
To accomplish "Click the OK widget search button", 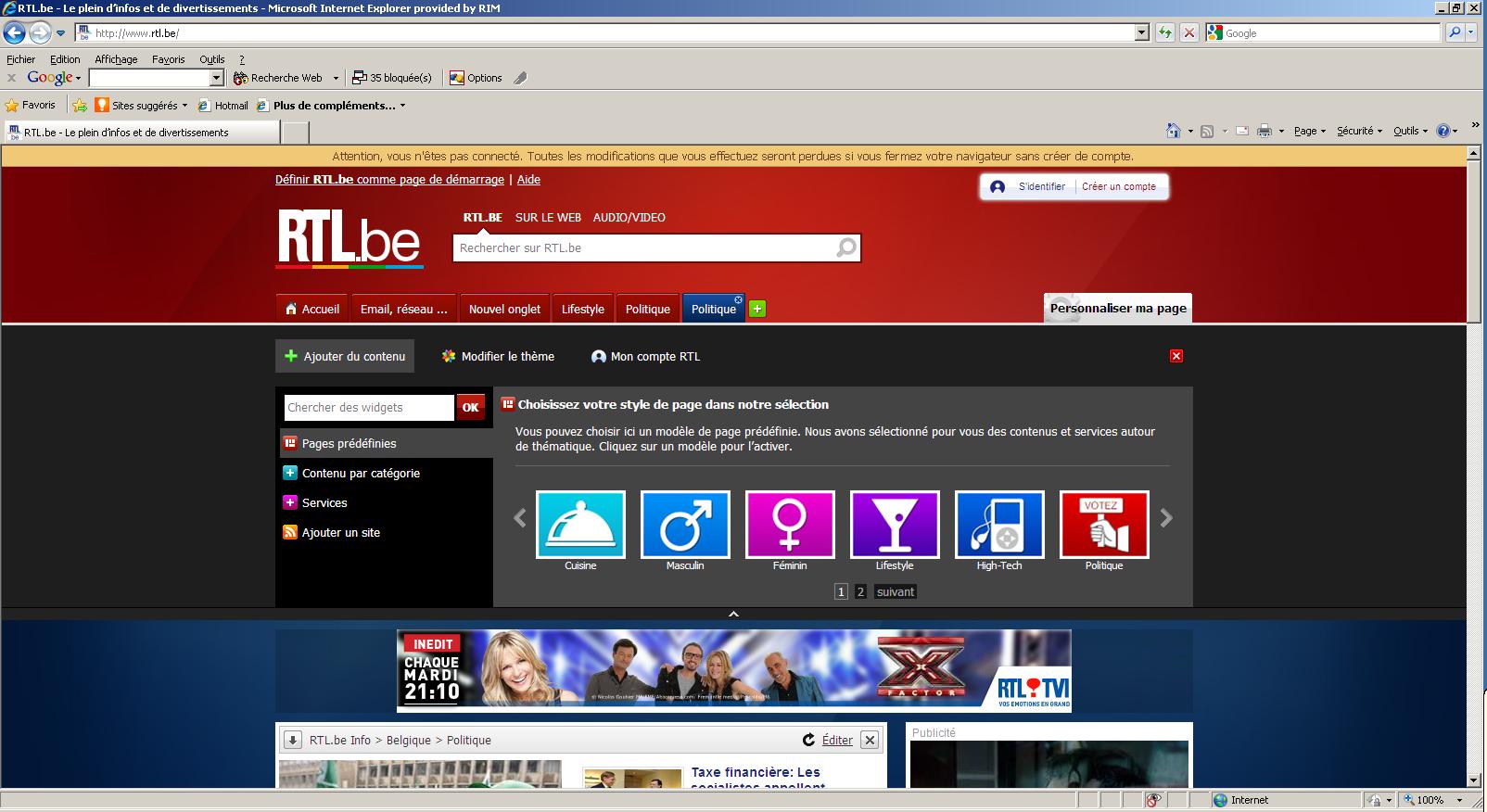I will tap(470, 407).
